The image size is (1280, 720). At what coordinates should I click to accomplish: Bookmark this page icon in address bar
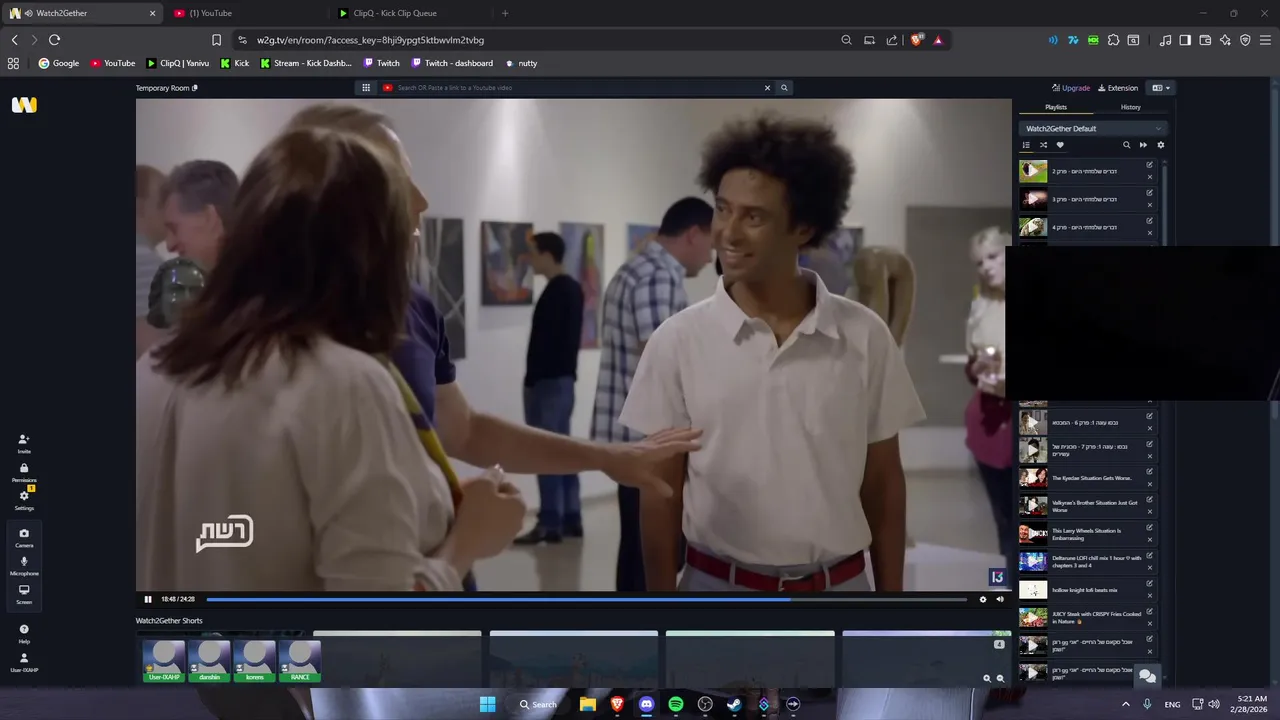pyautogui.click(x=216, y=40)
